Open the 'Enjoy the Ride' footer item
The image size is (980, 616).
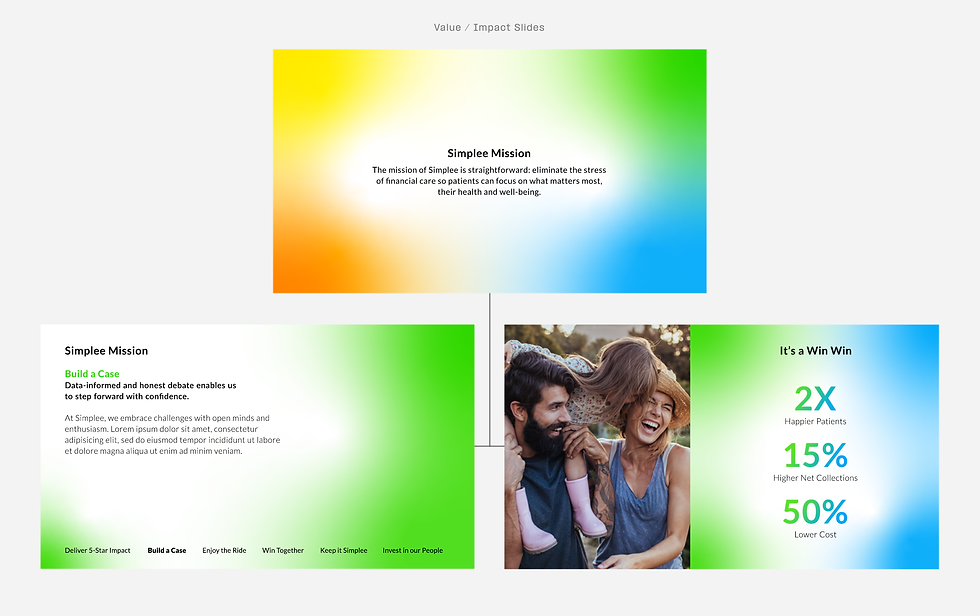click(x=224, y=550)
